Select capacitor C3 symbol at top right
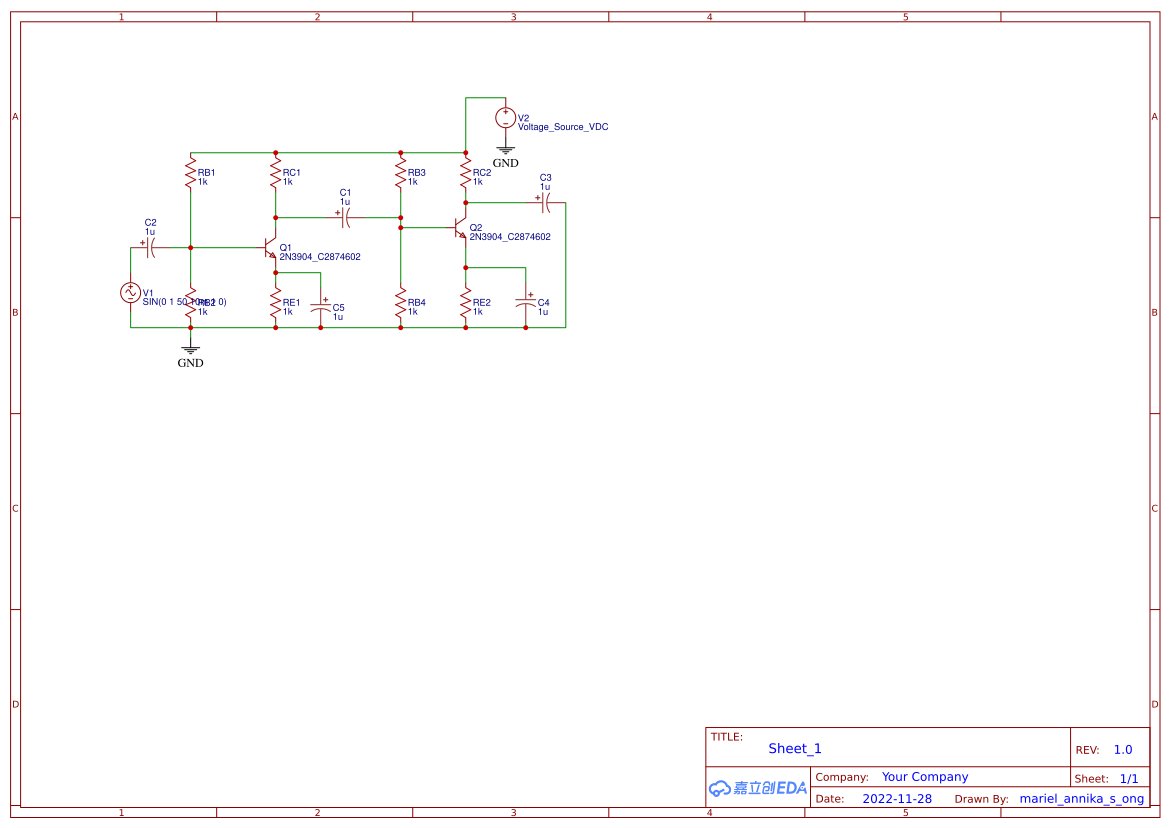This screenshot has height=828, width=1170. click(543, 202)
